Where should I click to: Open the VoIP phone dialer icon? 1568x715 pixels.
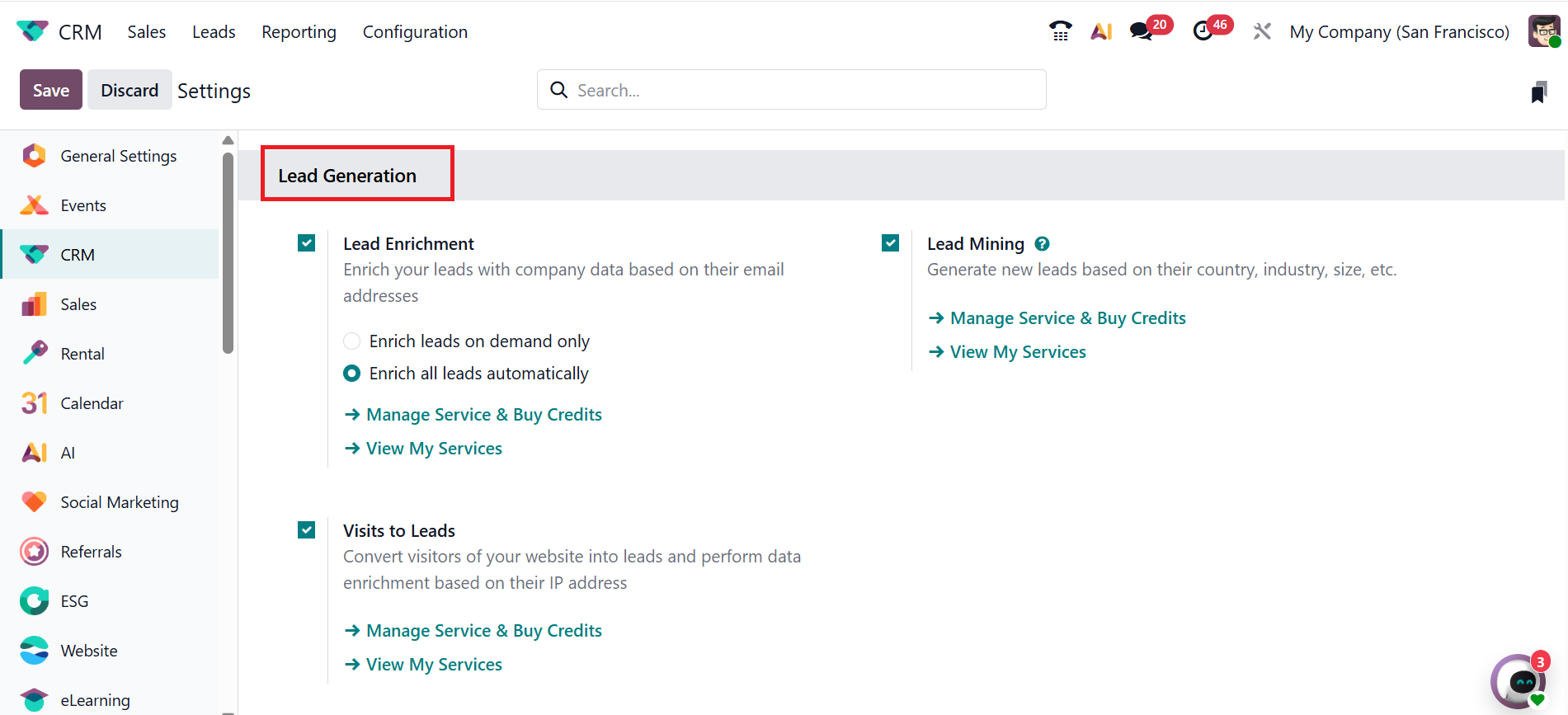click(x=1060, y=31)
